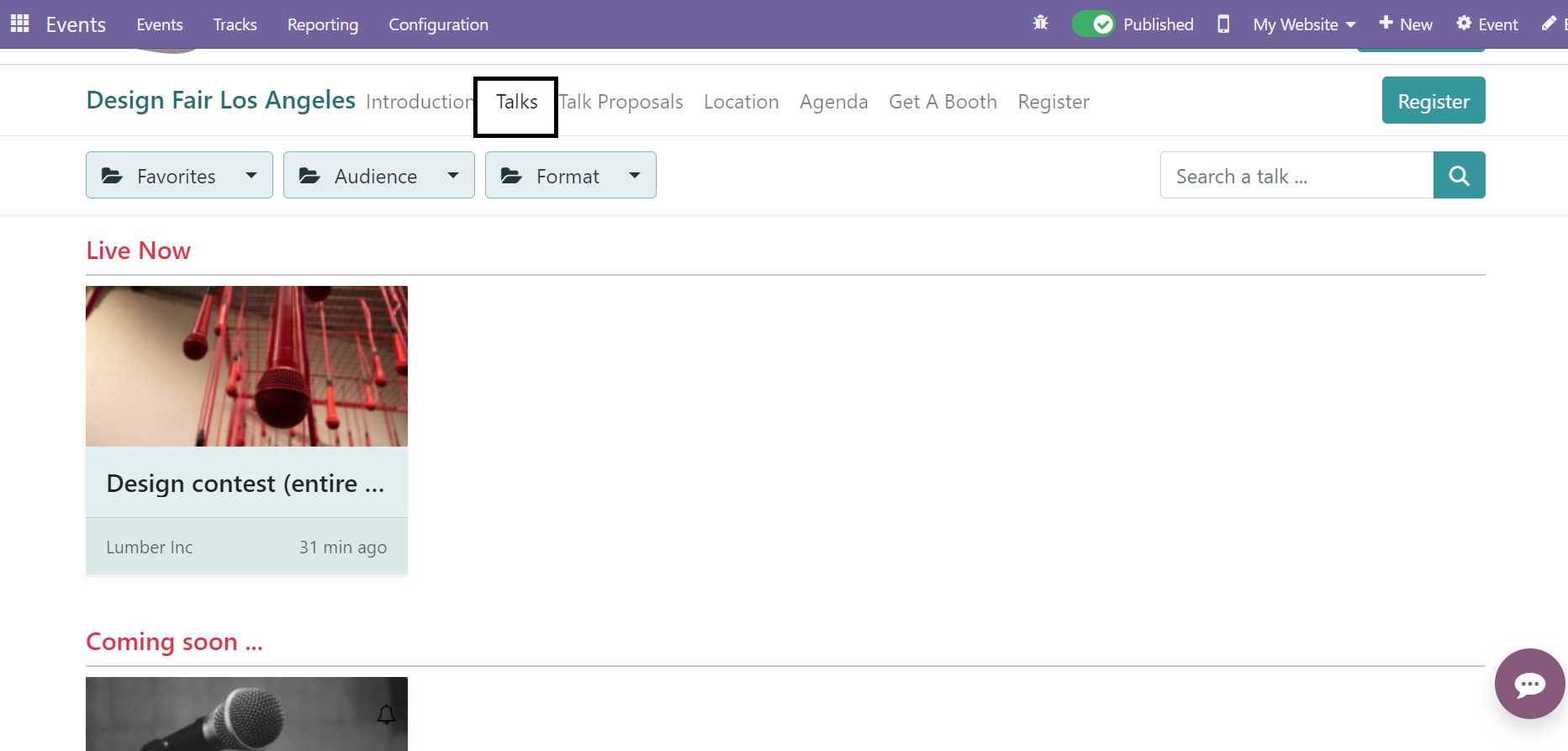Open the Agenda tab
The image size is (1568, 751).
pos(834,102)
